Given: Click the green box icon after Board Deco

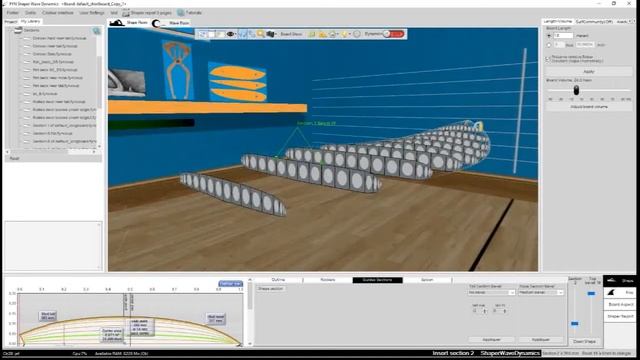Looking at the screenshot, I should (x=312, y=34).
